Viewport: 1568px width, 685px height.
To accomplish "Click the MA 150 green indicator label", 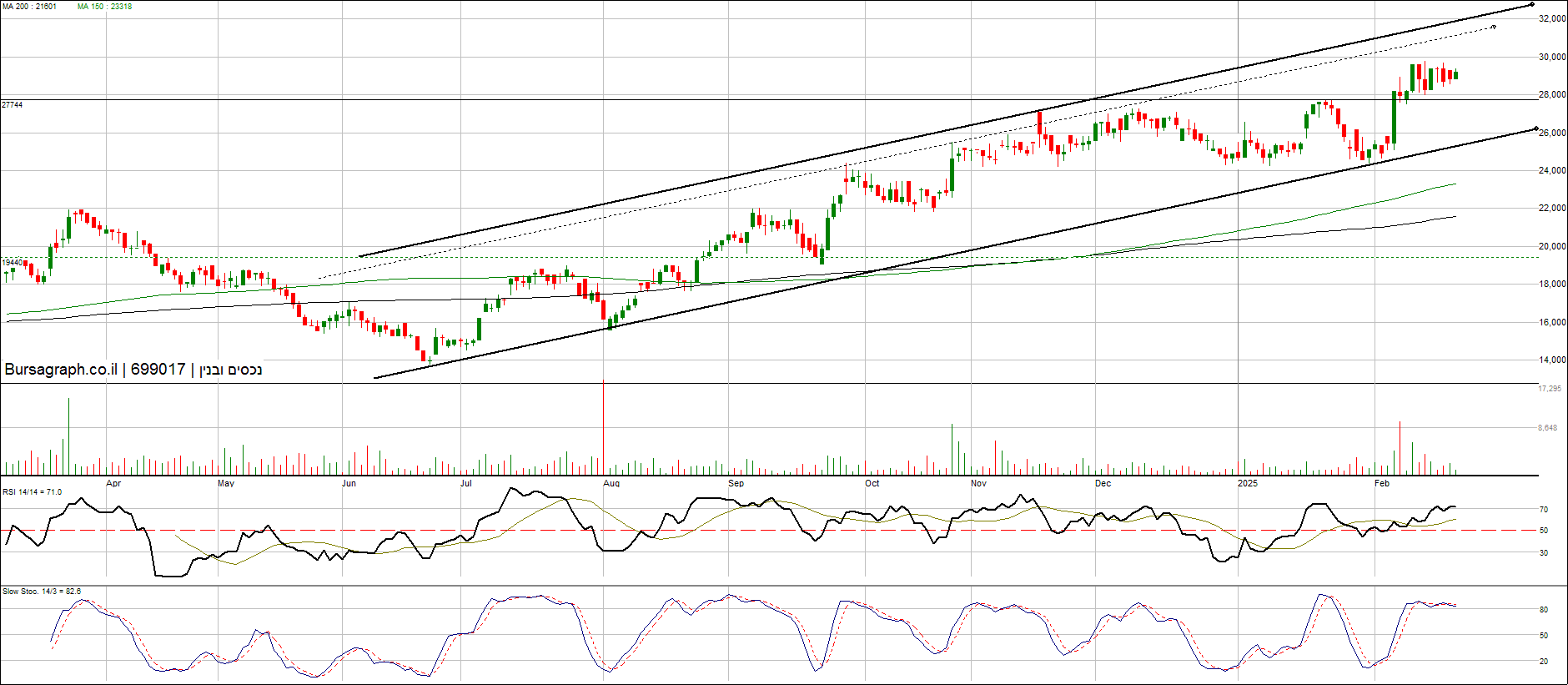I will (104, 7).
